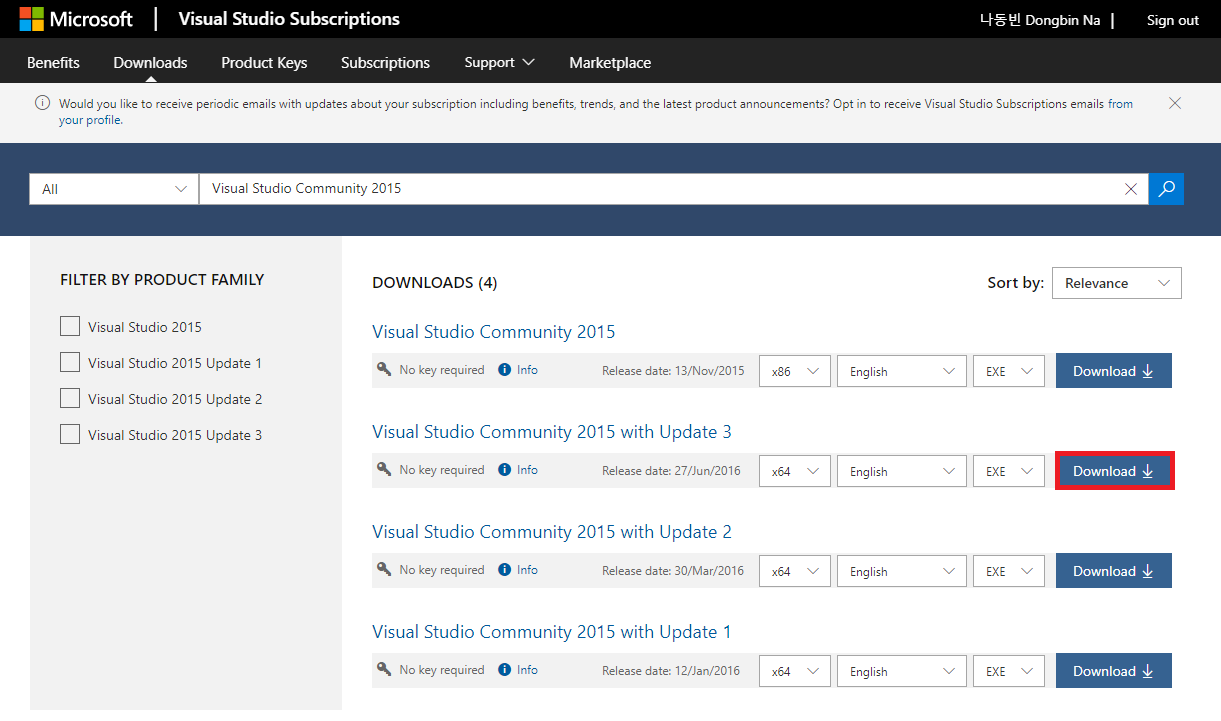The height and width of the screenshot is (721, 1221).
Task: Open EXE format dropdown for Update 1
Action: click(1009, 671)
